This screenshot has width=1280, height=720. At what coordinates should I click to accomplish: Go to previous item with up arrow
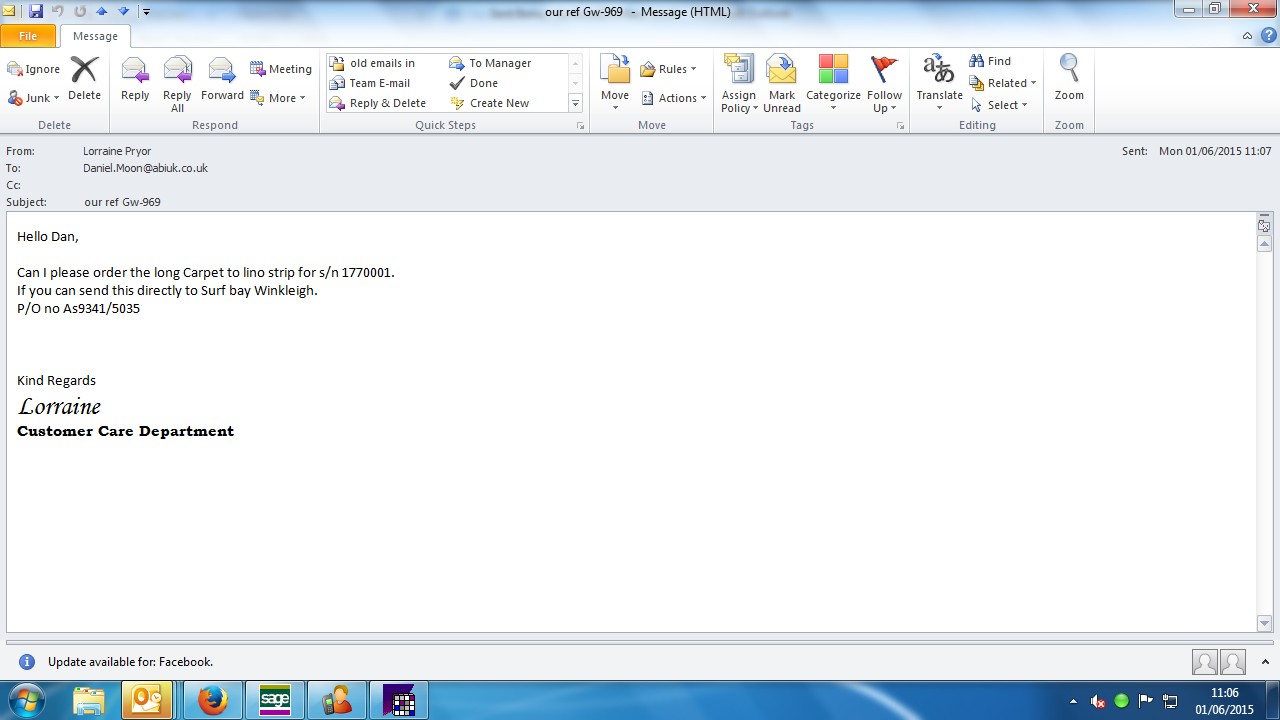(101, 11)
